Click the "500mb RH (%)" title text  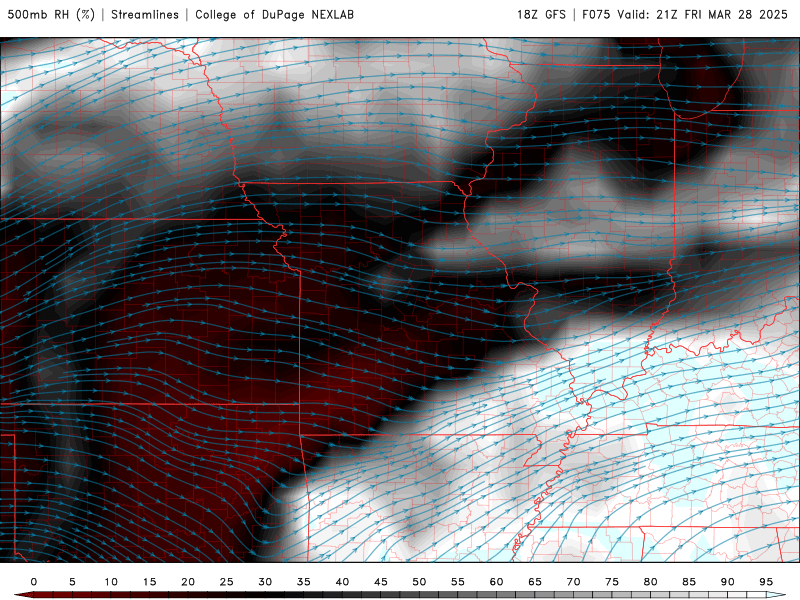pos(52,14)
